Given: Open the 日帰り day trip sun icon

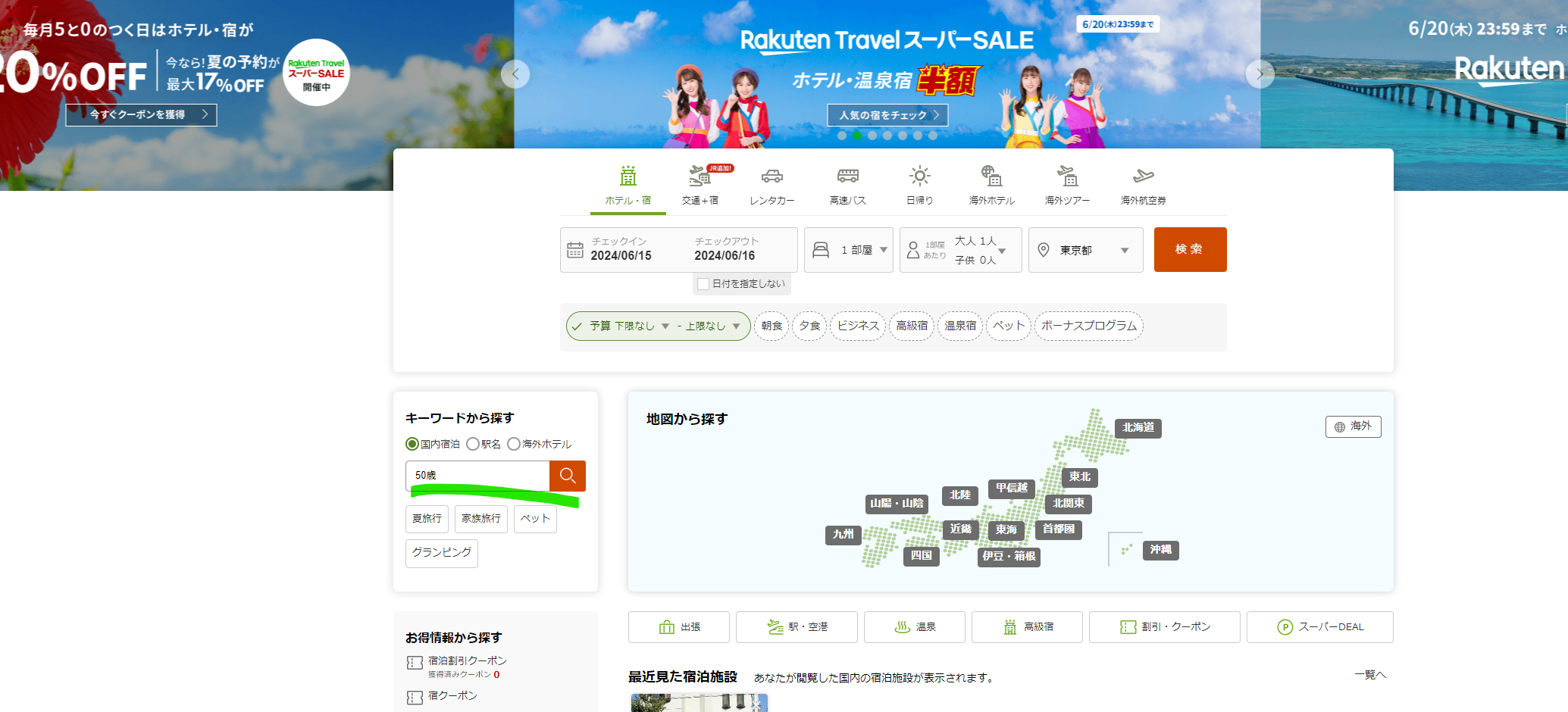Looking at the screenshot, I should click(x=920, y=176).
